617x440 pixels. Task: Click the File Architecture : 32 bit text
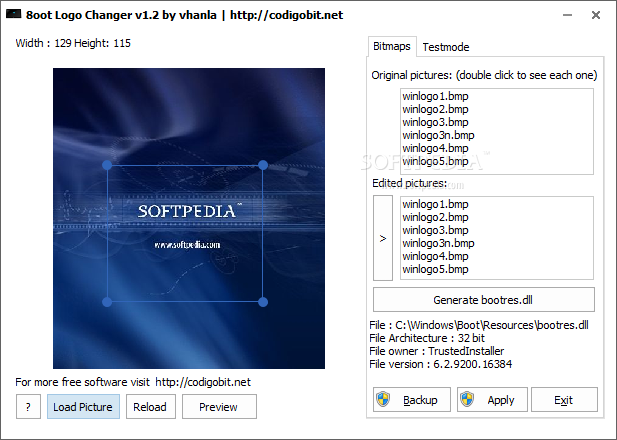[x=427, y=338]
